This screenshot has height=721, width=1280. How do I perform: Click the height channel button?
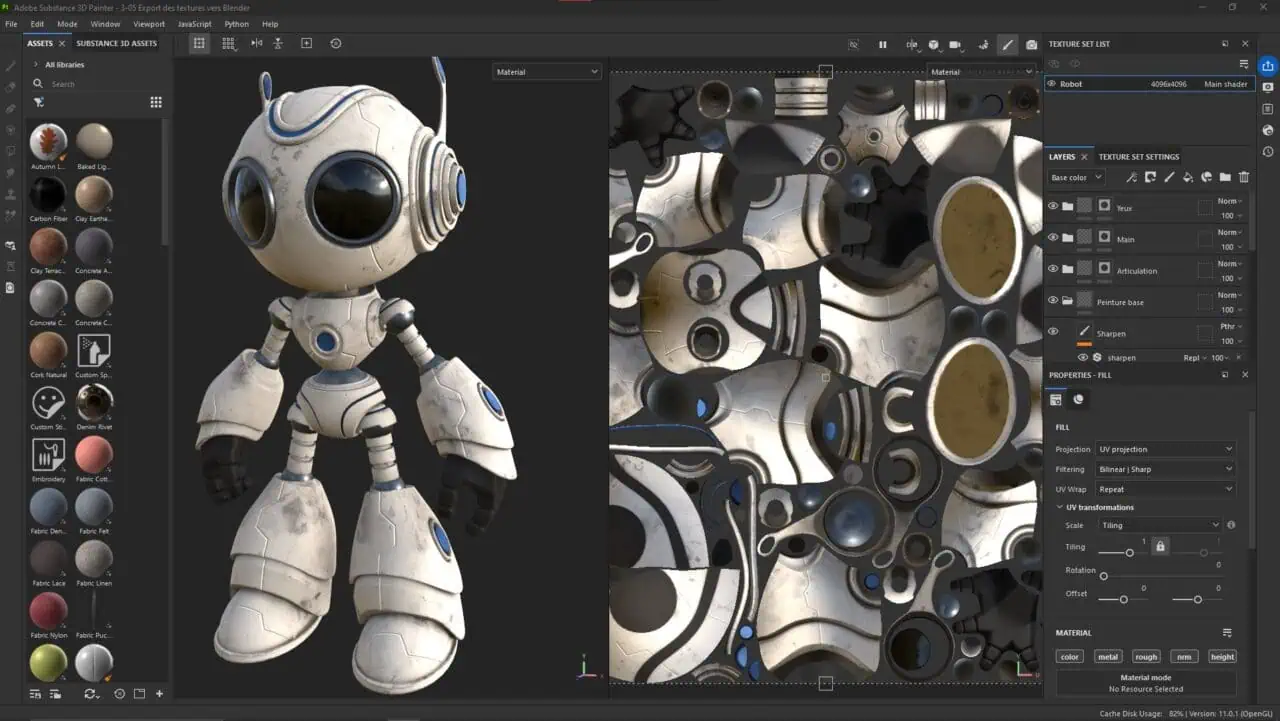point(1222,657)
